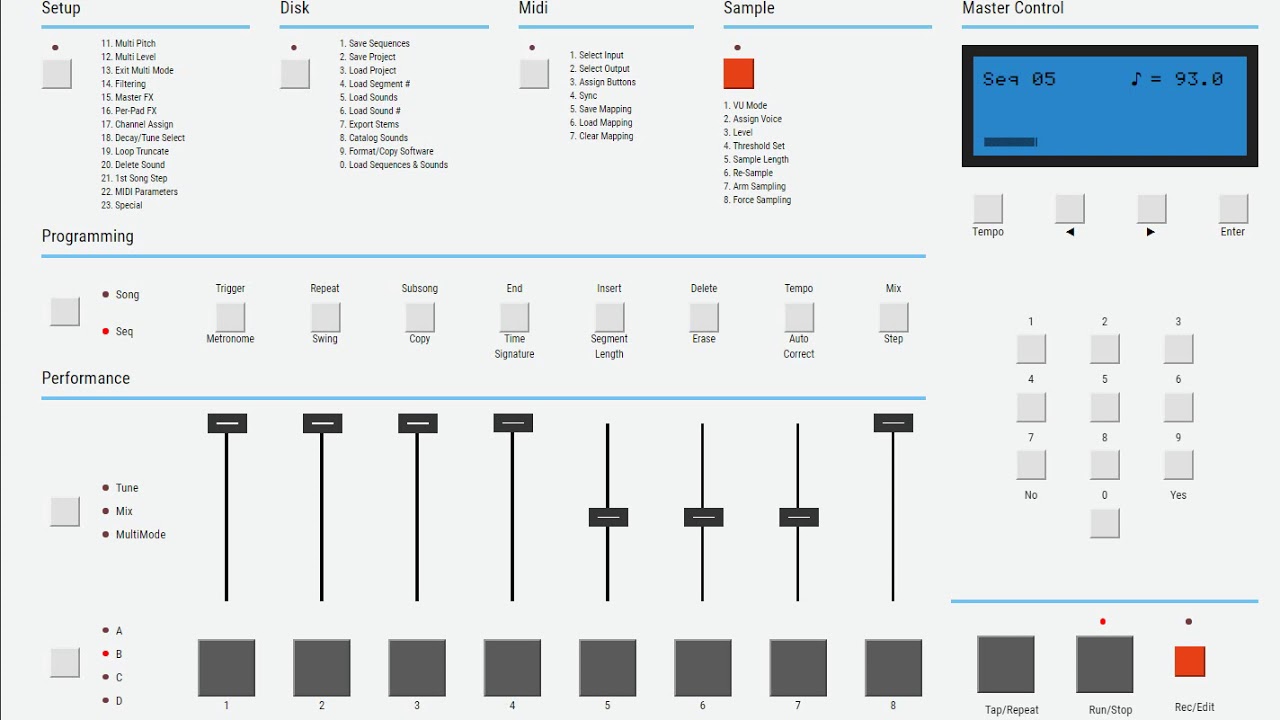Click the Mix / Step button
This screenshot has width=1280, height=720.
pyautogui.click(x=894, y=317)
